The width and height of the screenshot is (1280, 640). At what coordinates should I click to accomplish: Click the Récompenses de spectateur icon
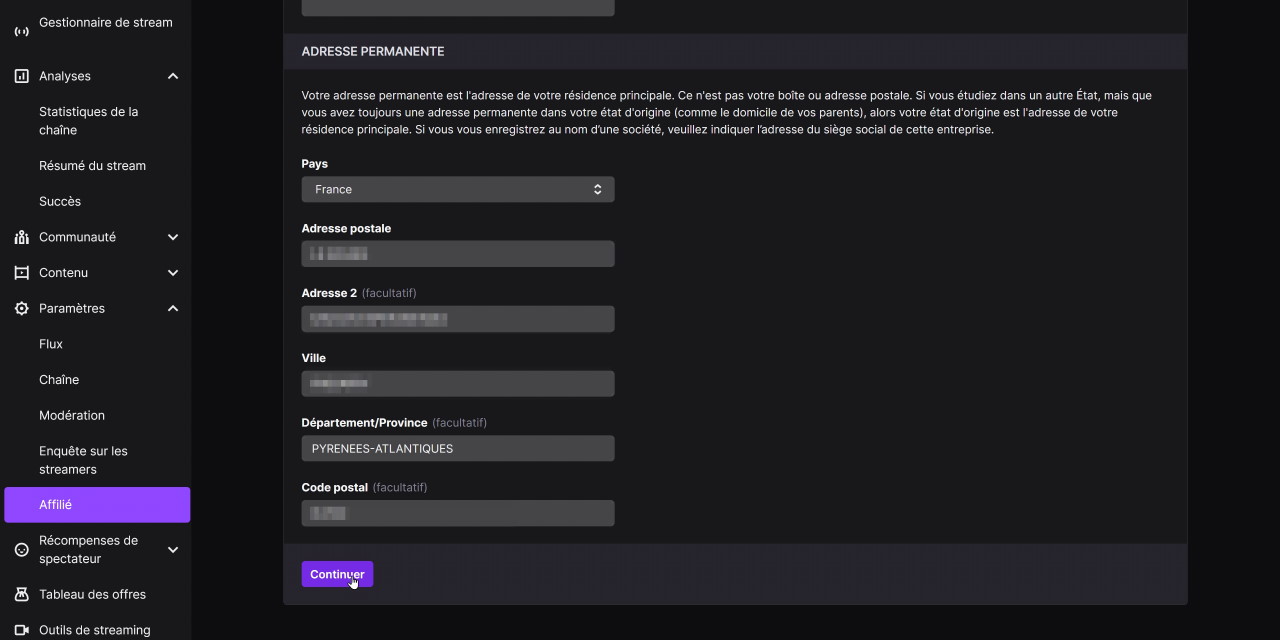pos(21,550)
